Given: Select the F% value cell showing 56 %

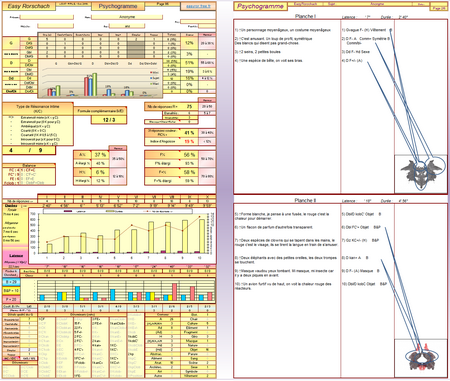Looking at the screenshot, I should tap(189, 155).
